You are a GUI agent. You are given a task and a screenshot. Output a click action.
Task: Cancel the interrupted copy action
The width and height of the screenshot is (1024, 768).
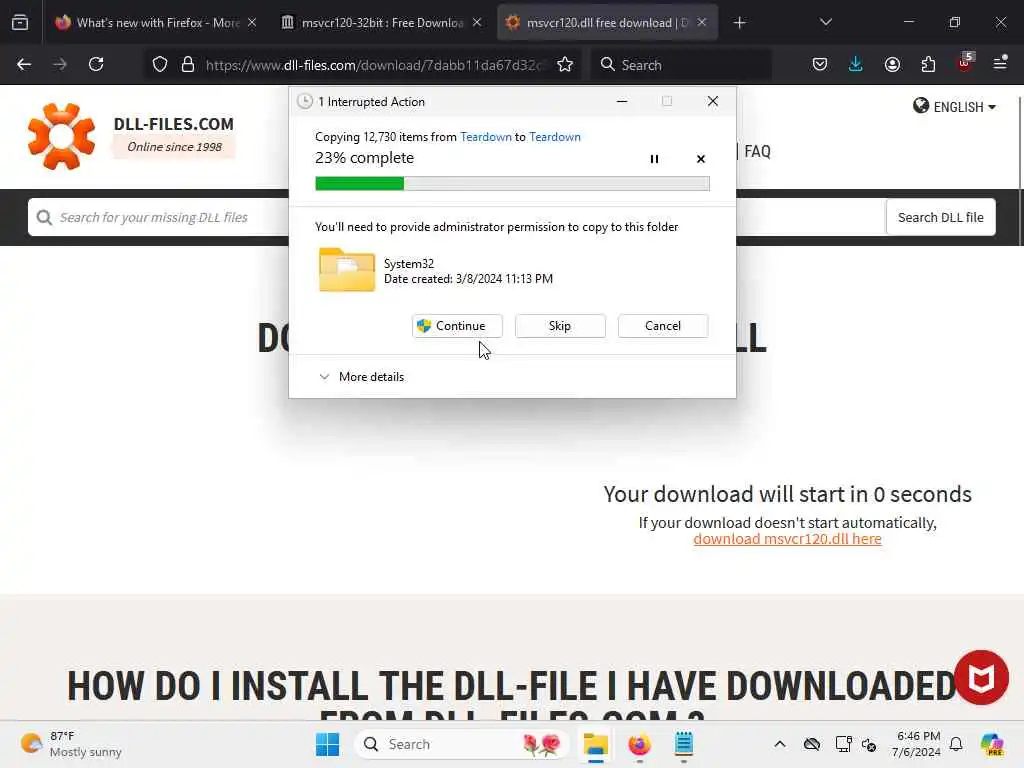click(x=663, y=326)
